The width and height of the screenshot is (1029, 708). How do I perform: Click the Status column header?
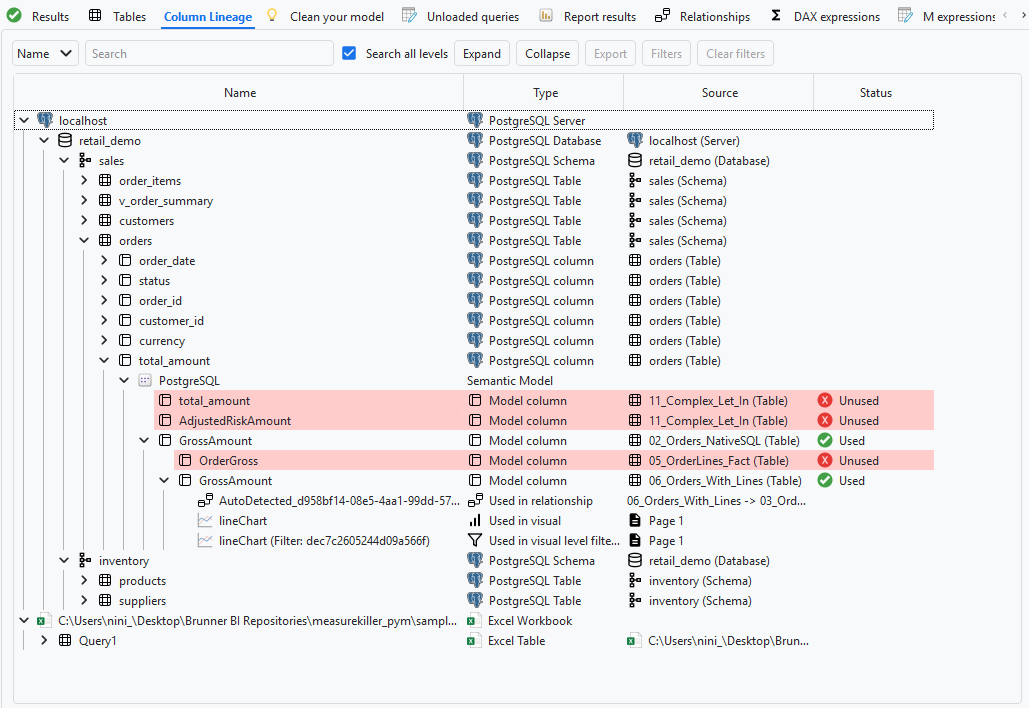click(x=875, y=93)
